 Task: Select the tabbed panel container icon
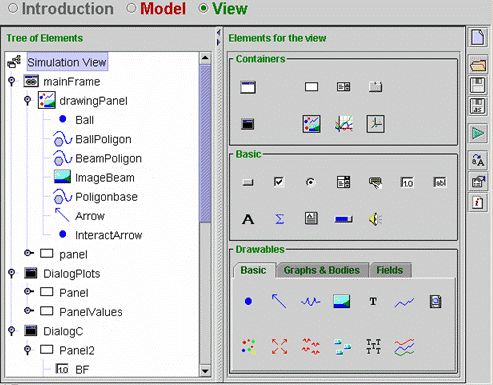375,87
